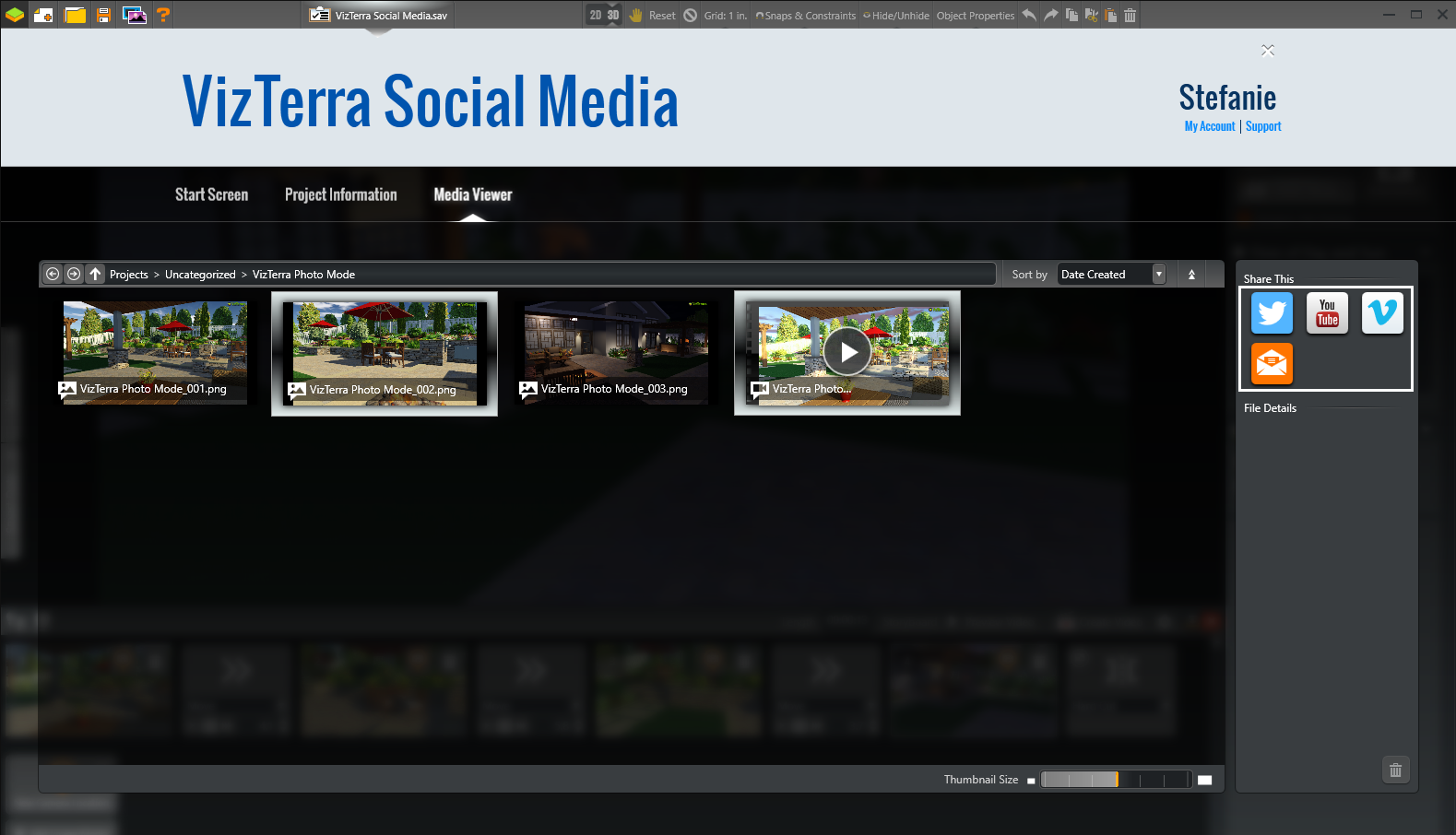The height and width of the screenshot is (835, 1456).
Task: Click the Thumbnail Size slider
Action: click(1116, 780)
